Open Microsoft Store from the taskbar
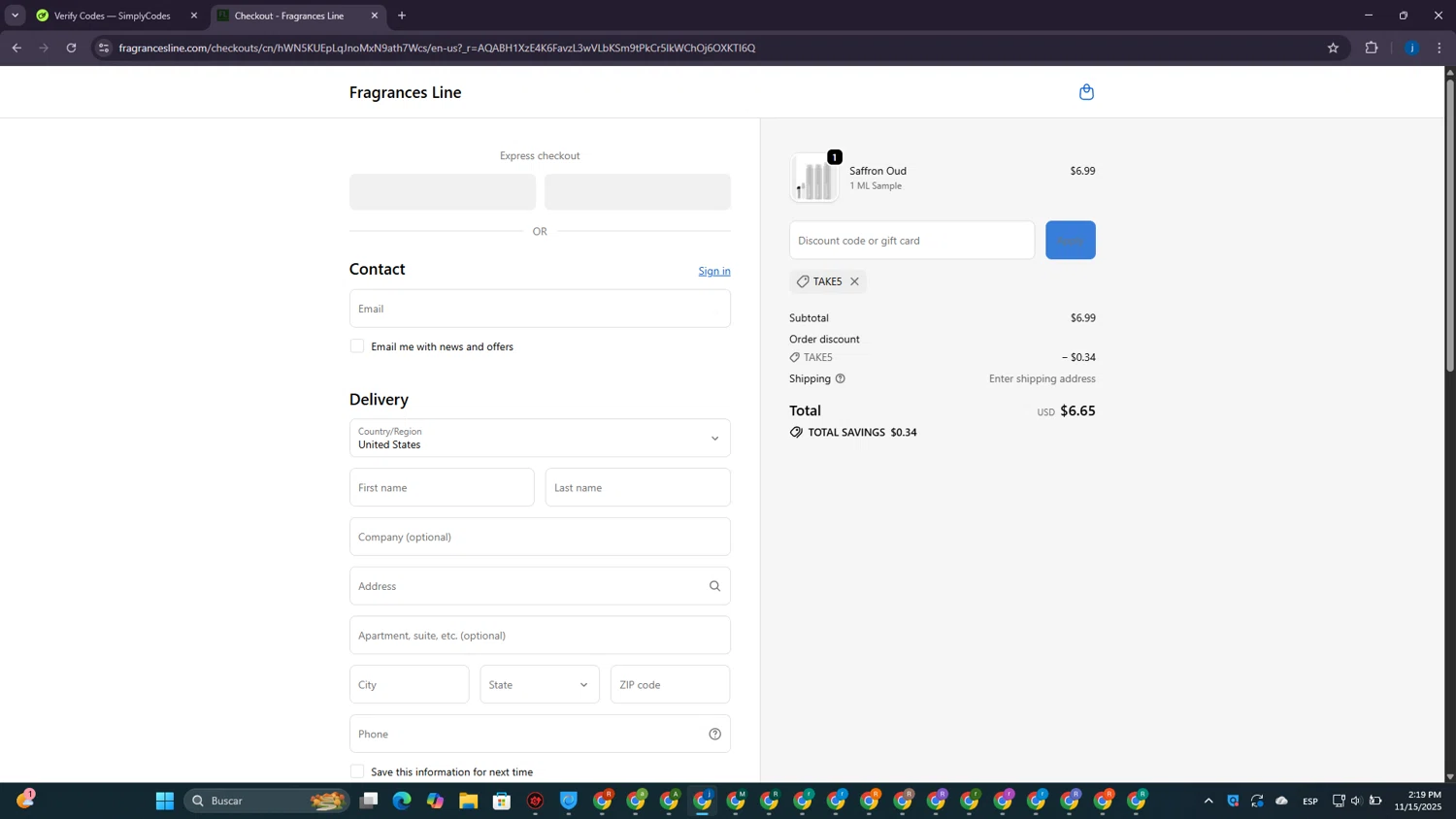 (502, 801)
